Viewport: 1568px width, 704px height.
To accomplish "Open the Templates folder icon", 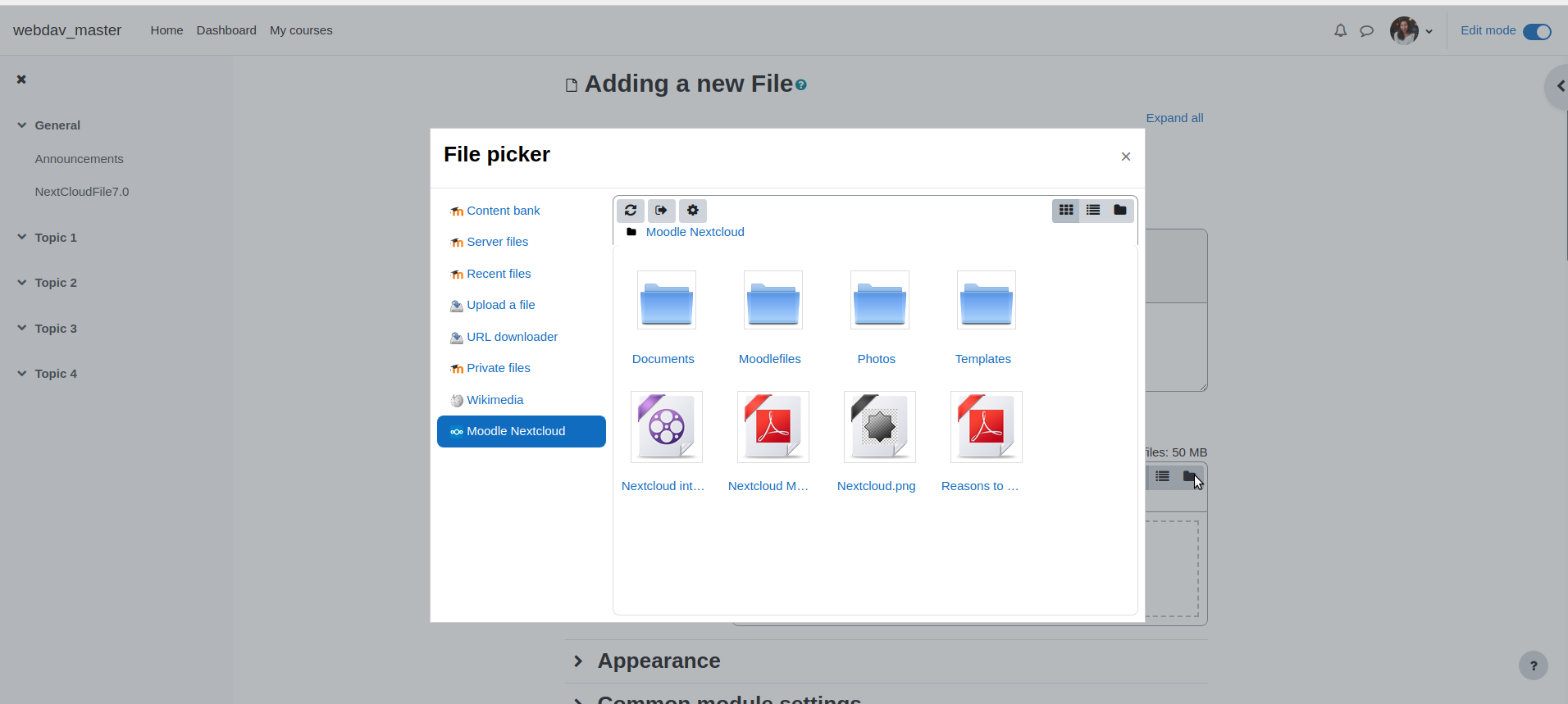I will point(987,300).
